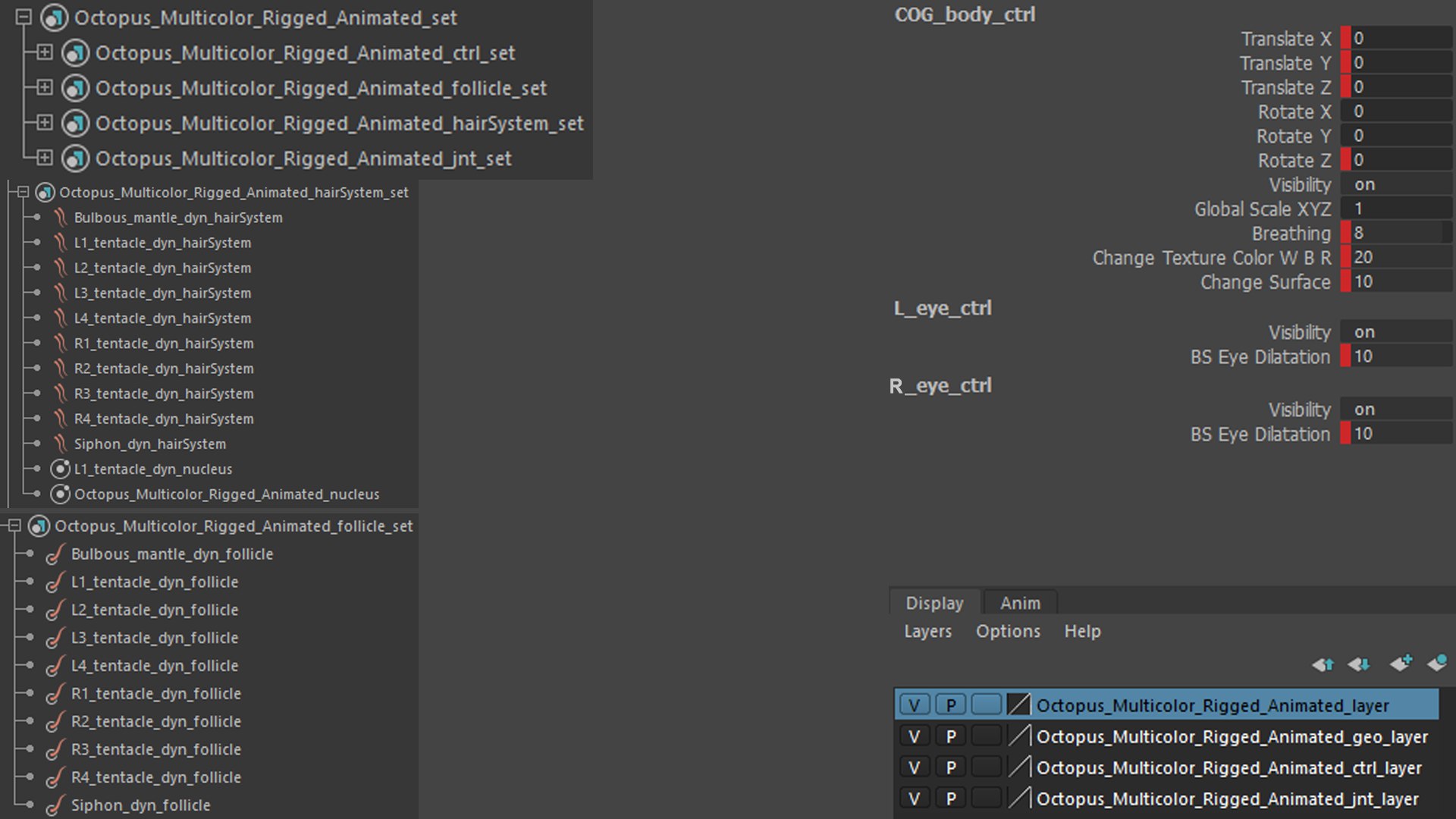Click the COG_body_ctrl Visibility on field

(x=1396, y=184)
